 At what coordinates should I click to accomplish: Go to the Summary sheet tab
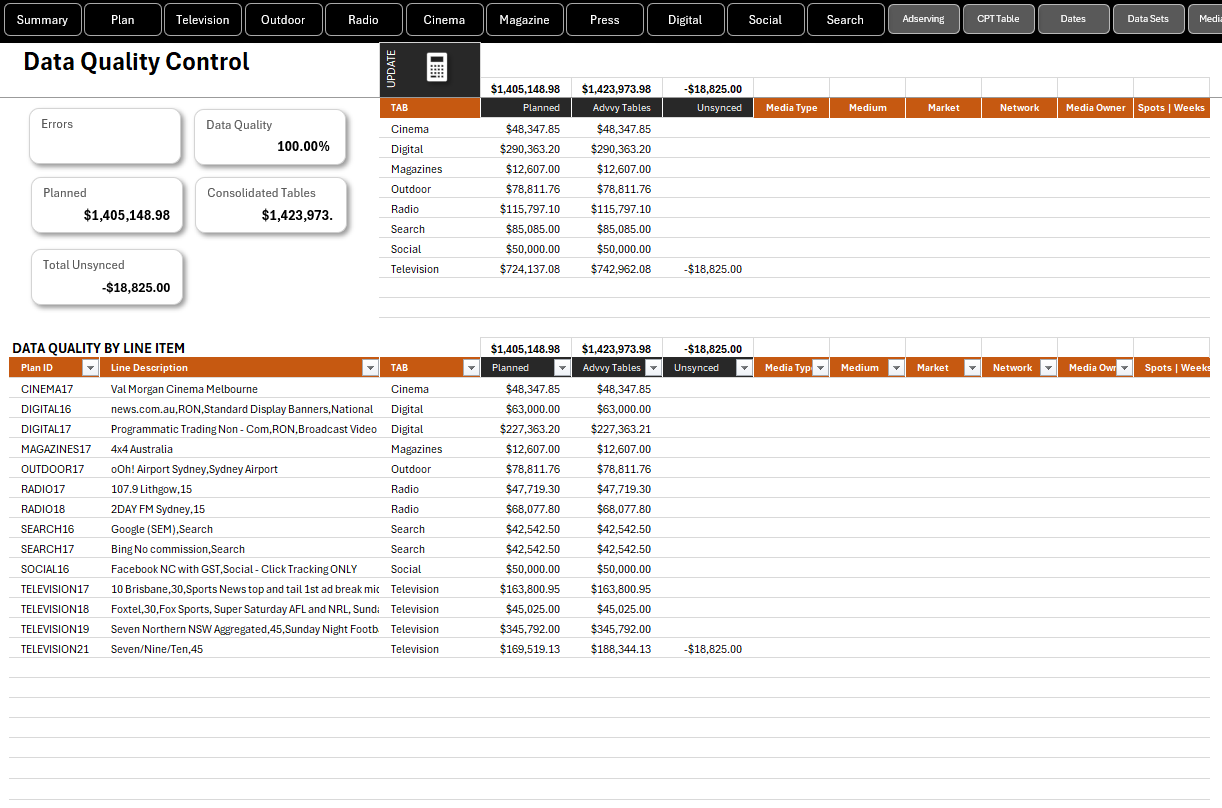tap(42, 19)
